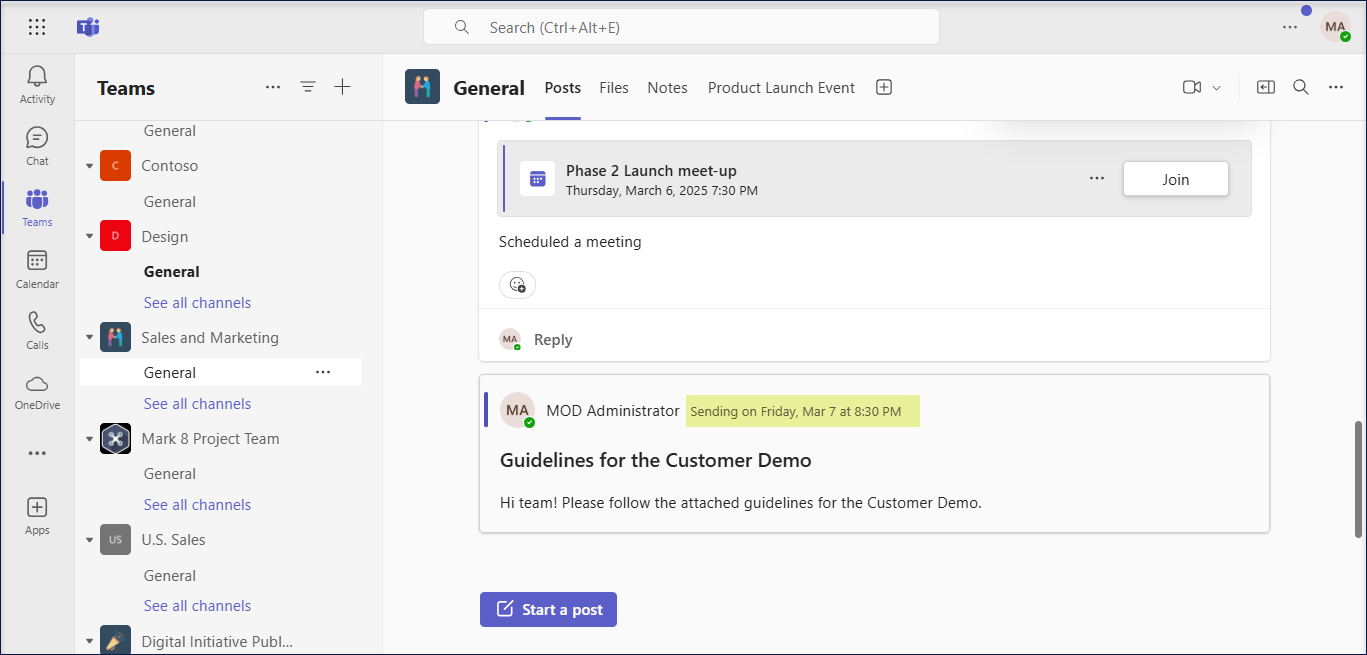Join the Phase 2 Launch meet-up

tap(1175, 180)
